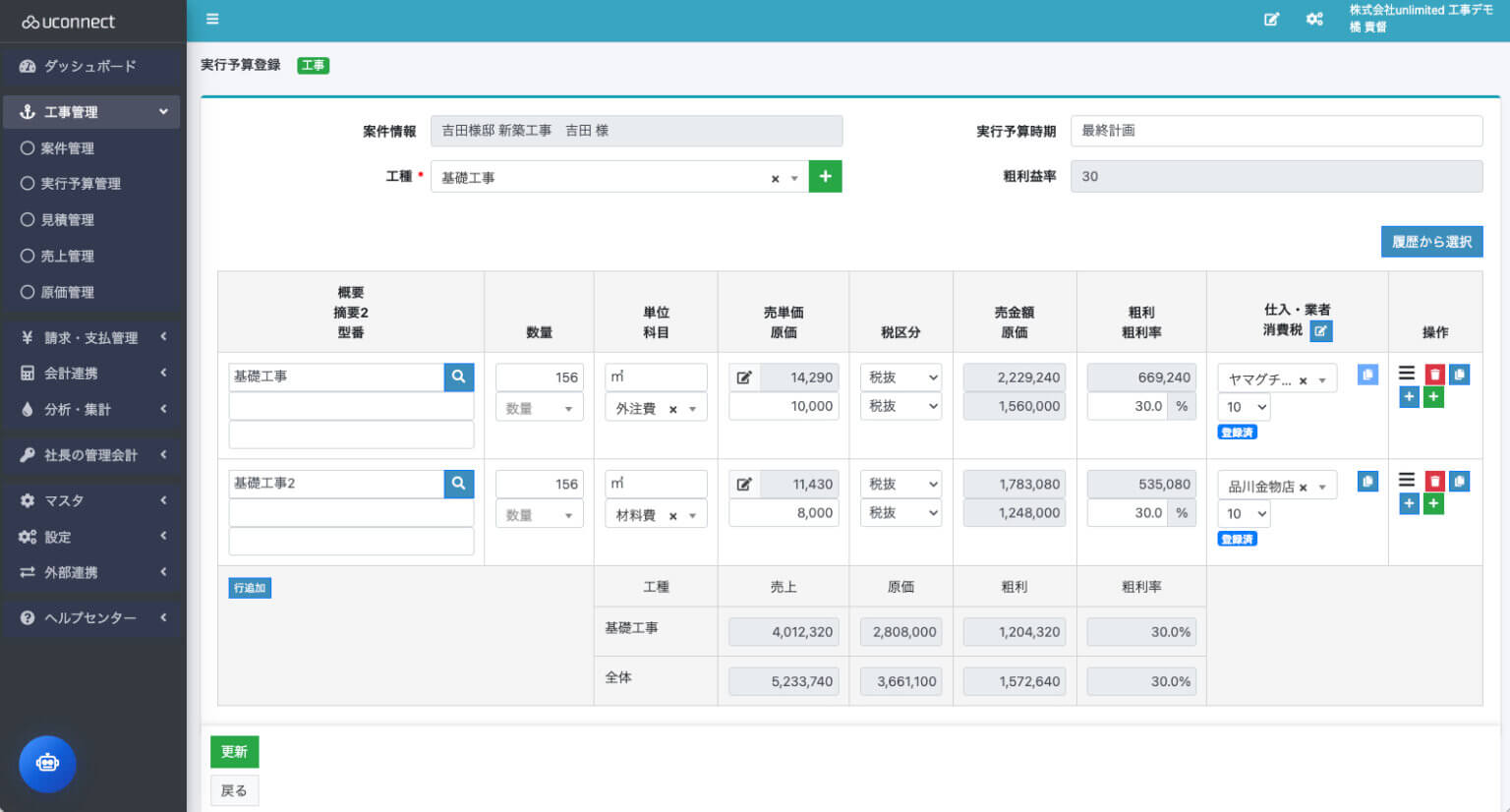Go to 売上管理 submenu item
The height and width of the screenshot is (812, 1510).
pyautogui.click(x=67, y=257)
